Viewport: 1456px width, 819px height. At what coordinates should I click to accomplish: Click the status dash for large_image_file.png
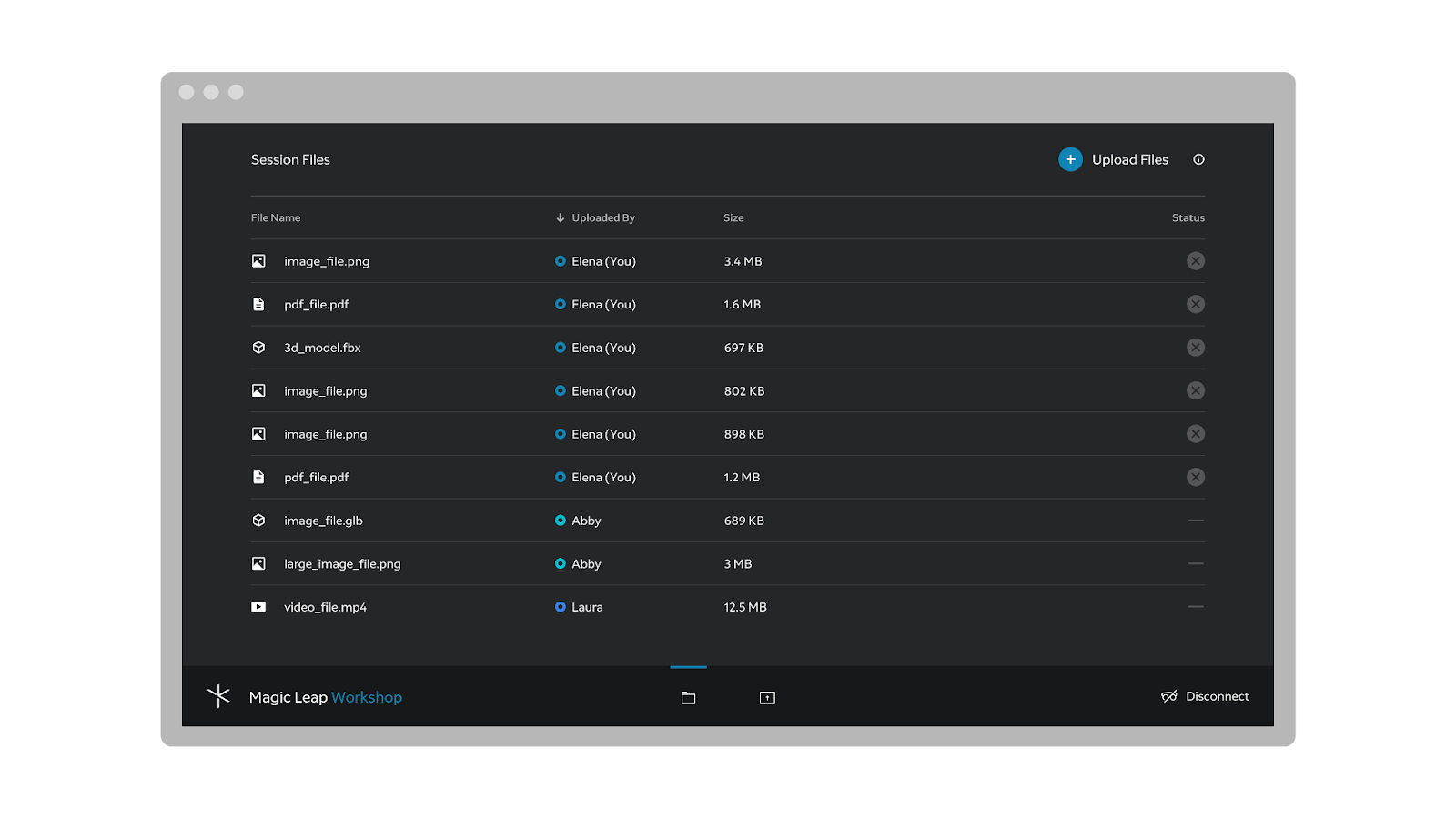click(x=1196, y=563)
